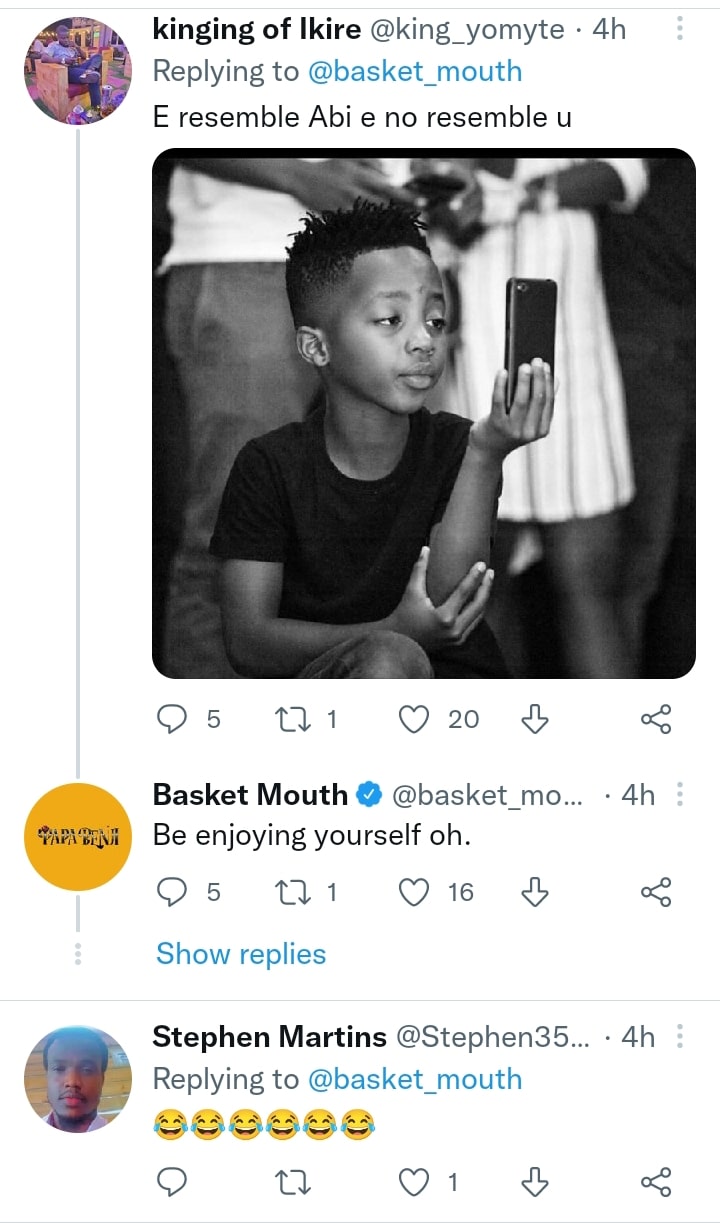Image resolution: width=720 pixels, height=1223 pixels.
Task: Open more options for Basket Mouth's tweet
Action: 680,795
